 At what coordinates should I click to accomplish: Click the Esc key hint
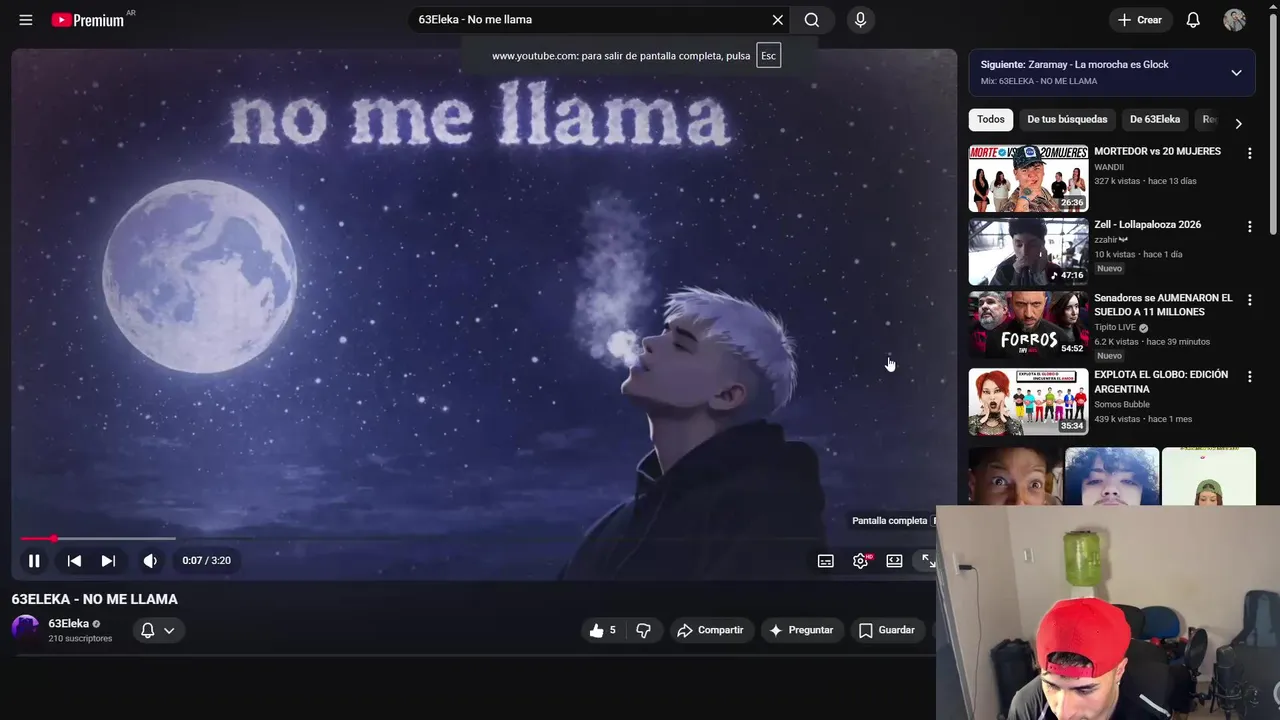(768, 56)
